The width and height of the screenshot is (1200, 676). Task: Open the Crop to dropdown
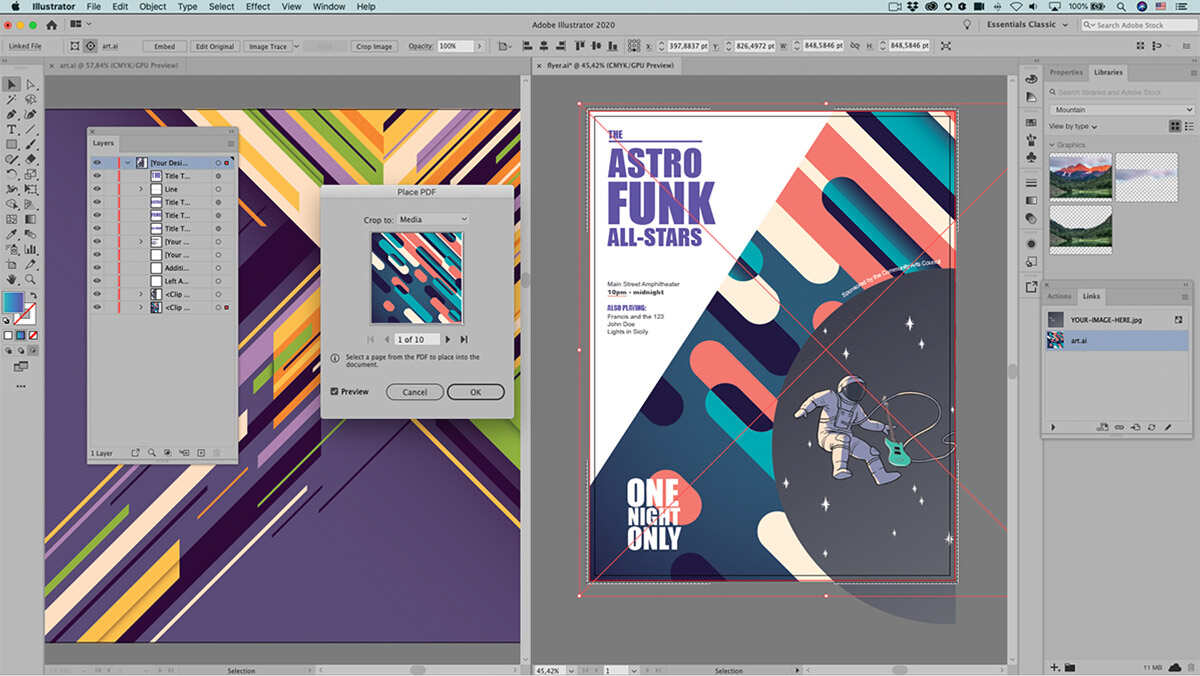433,219
